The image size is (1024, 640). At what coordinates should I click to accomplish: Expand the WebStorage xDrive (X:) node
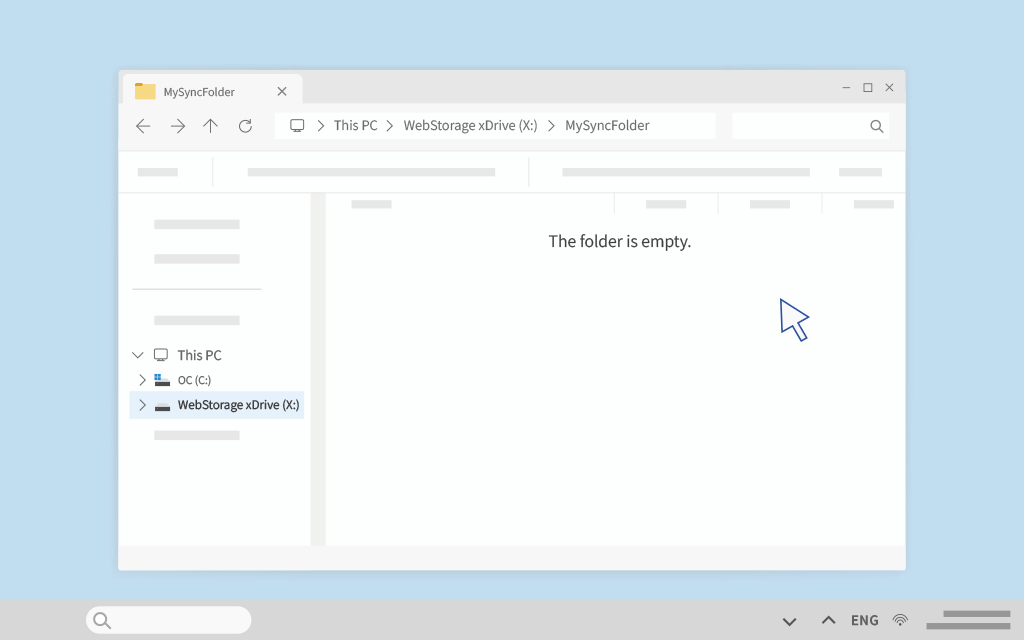tap(142, 405)
